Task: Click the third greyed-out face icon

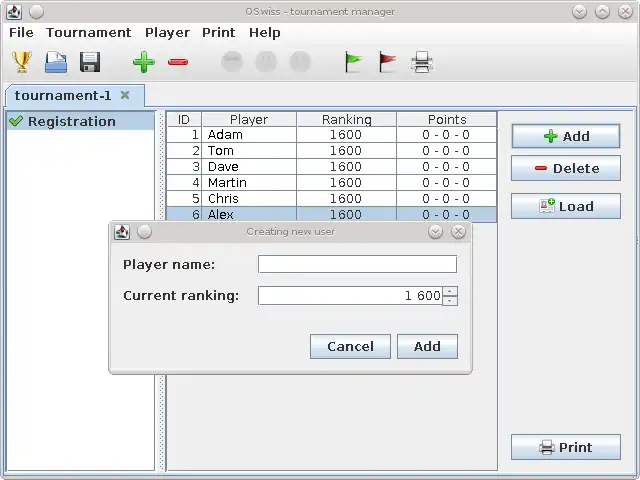Action: pos(300,62)
